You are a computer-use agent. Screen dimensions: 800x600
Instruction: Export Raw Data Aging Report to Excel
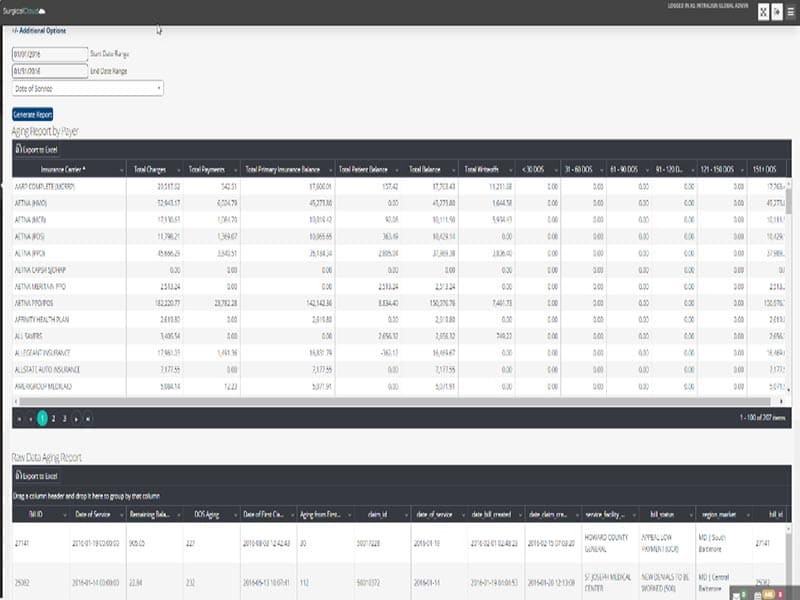(36, 476)
